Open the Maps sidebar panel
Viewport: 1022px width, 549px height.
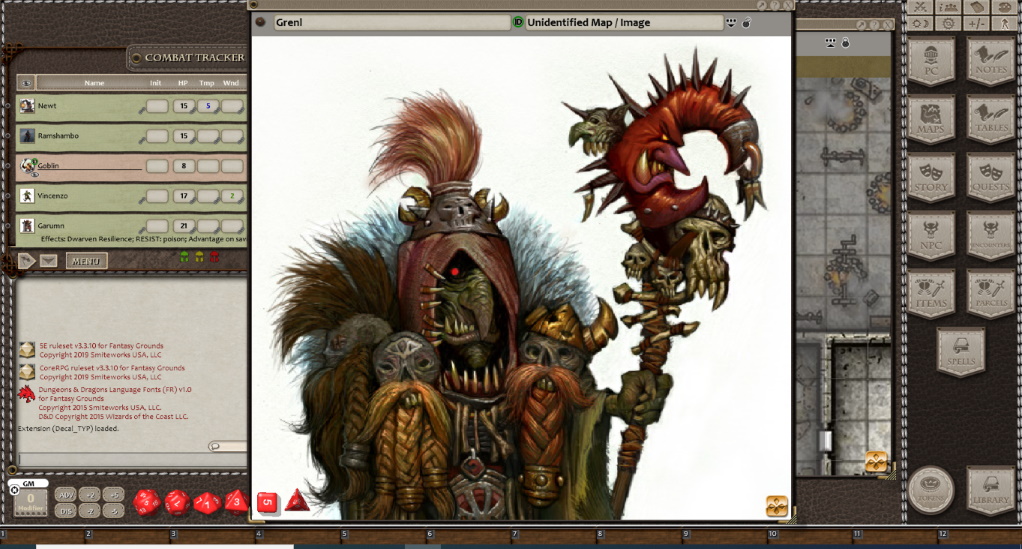[x=931, y=120]
